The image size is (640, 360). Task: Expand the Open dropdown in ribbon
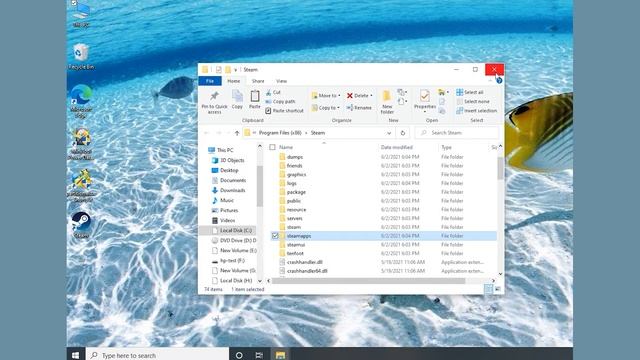click(443, 92)
